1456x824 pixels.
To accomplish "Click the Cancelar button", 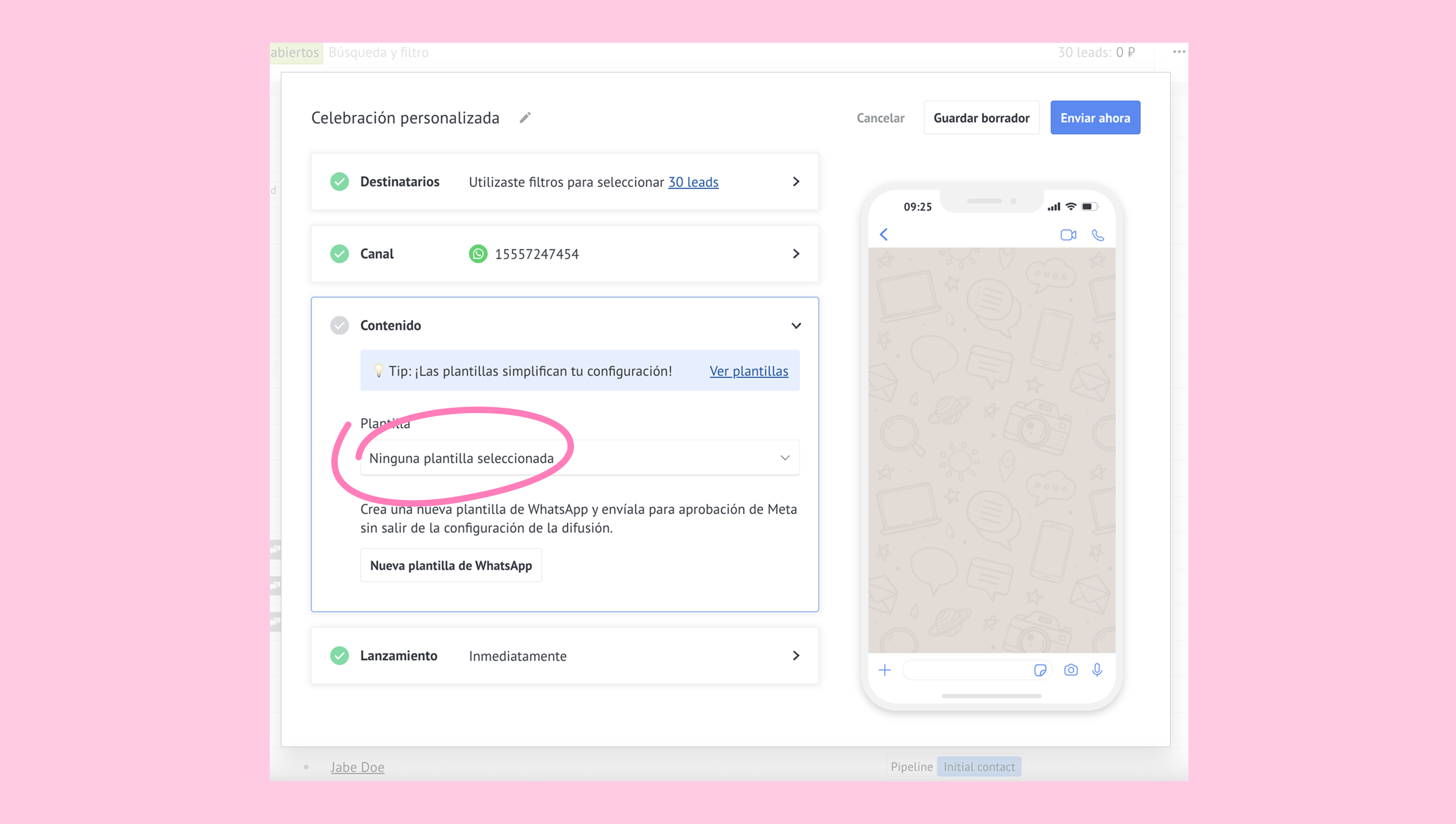I will pos(880,118).
